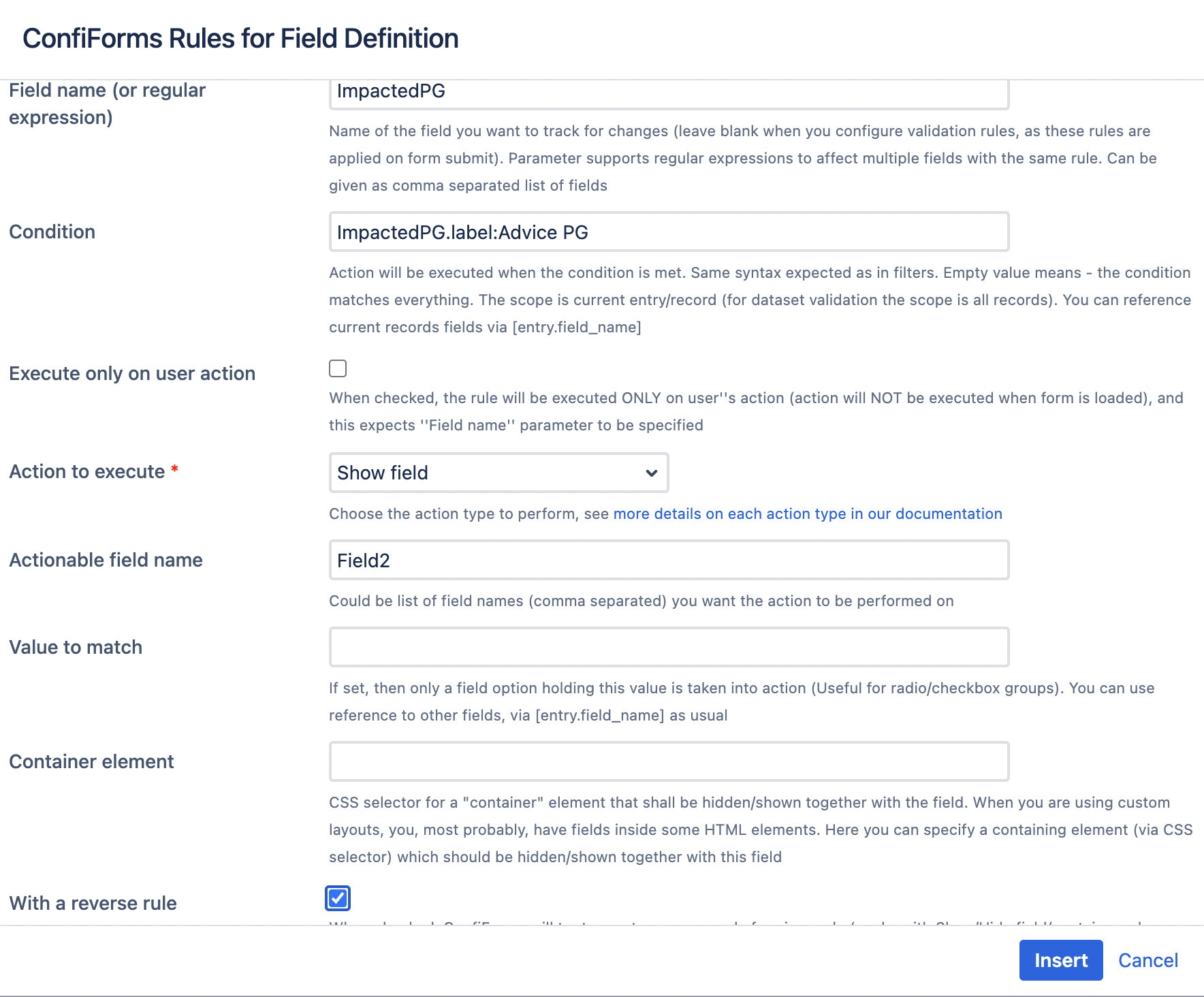Focus the empty Value to match input
Image resolution: width=1204 pixels, height=997 pixels.
tap(667, 647)
